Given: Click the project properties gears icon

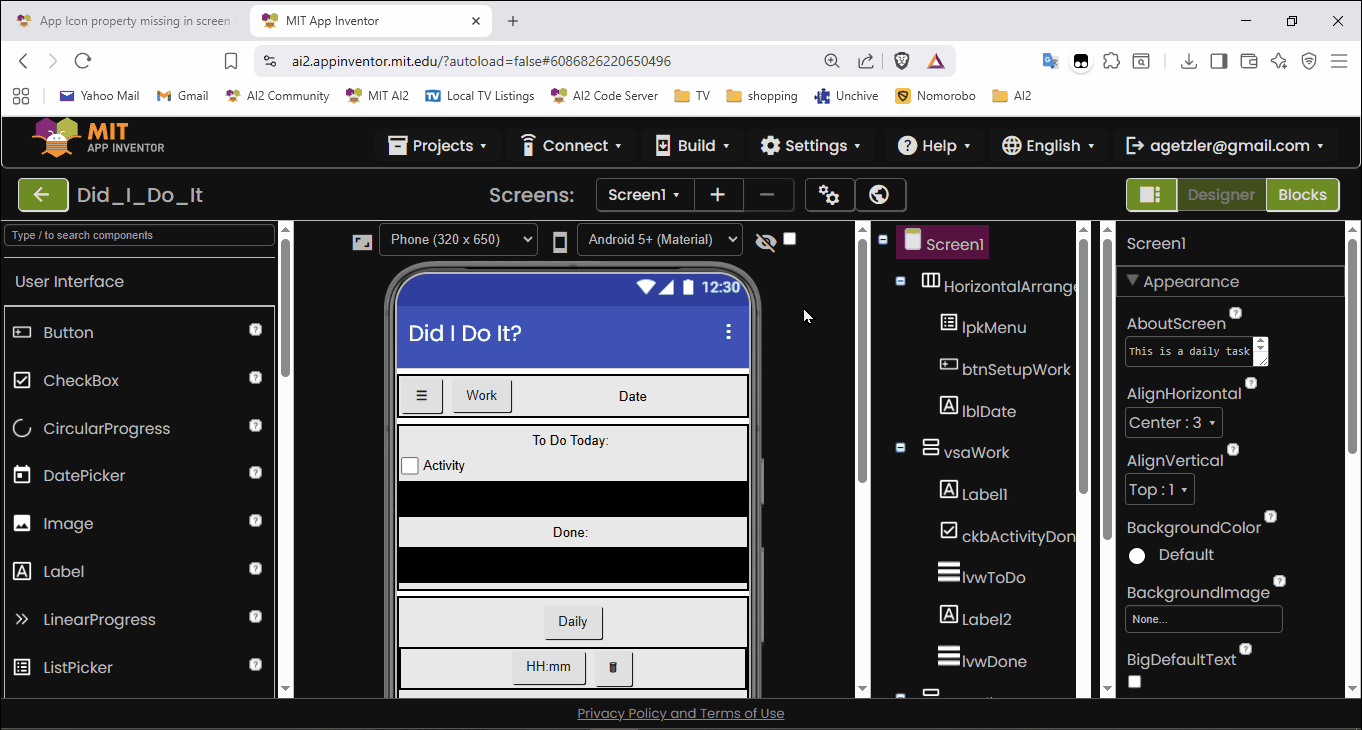Looking at the screenshot, I should 829,195.
